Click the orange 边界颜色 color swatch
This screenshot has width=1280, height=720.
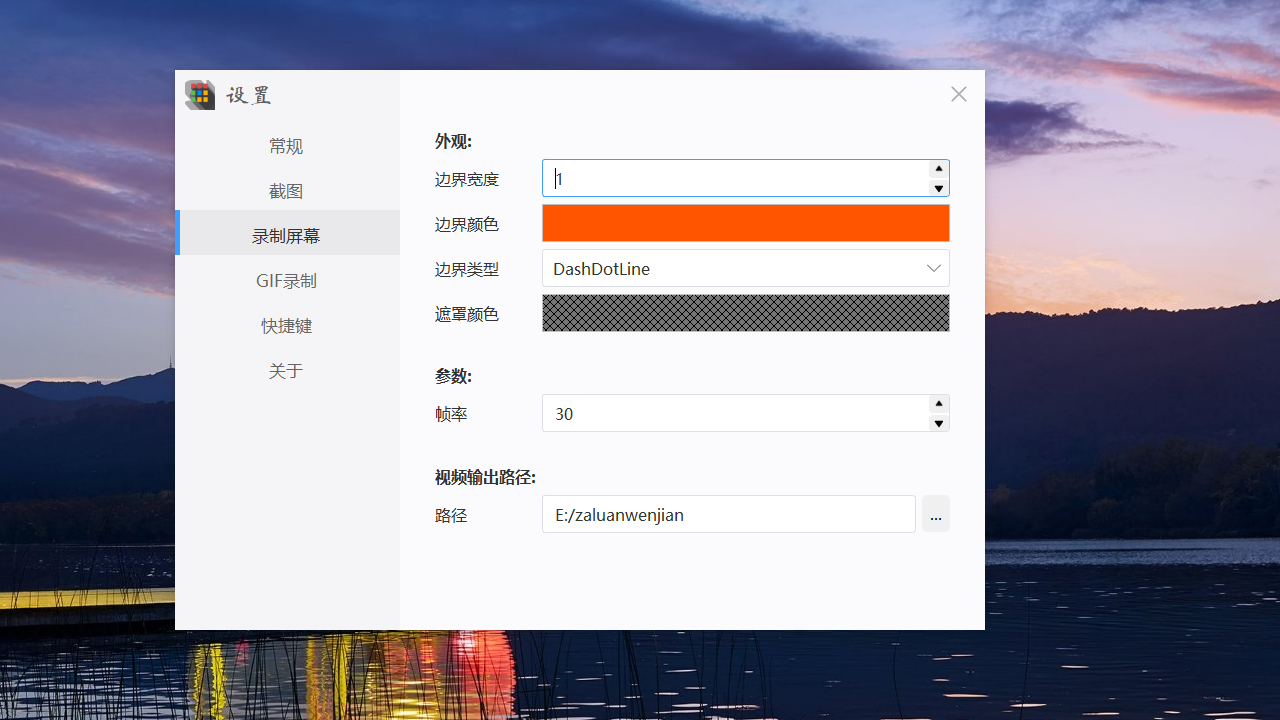(x=745, y=222)
